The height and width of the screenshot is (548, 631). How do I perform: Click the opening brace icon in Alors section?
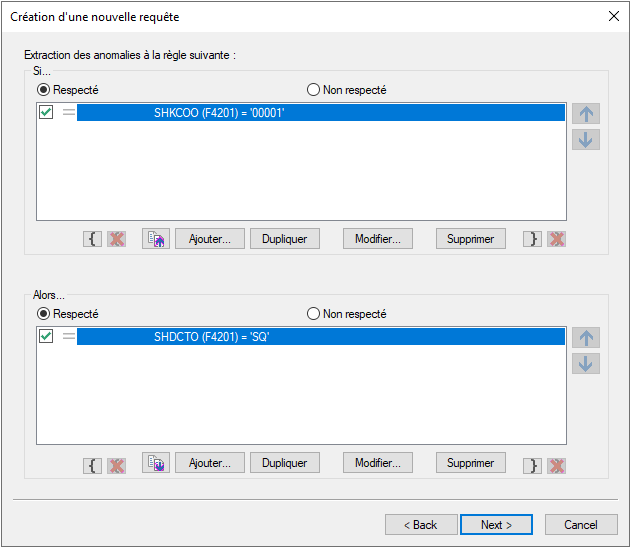[x=92, y=464]
